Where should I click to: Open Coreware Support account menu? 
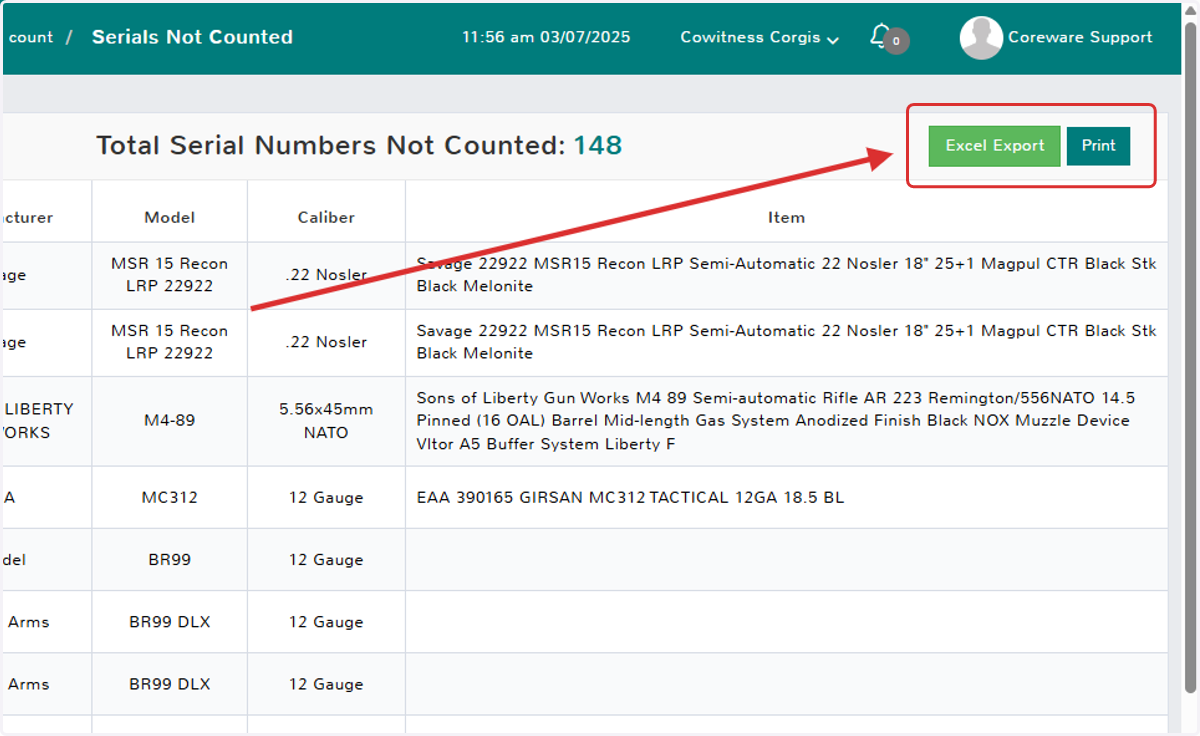(x=1080, y=38)
